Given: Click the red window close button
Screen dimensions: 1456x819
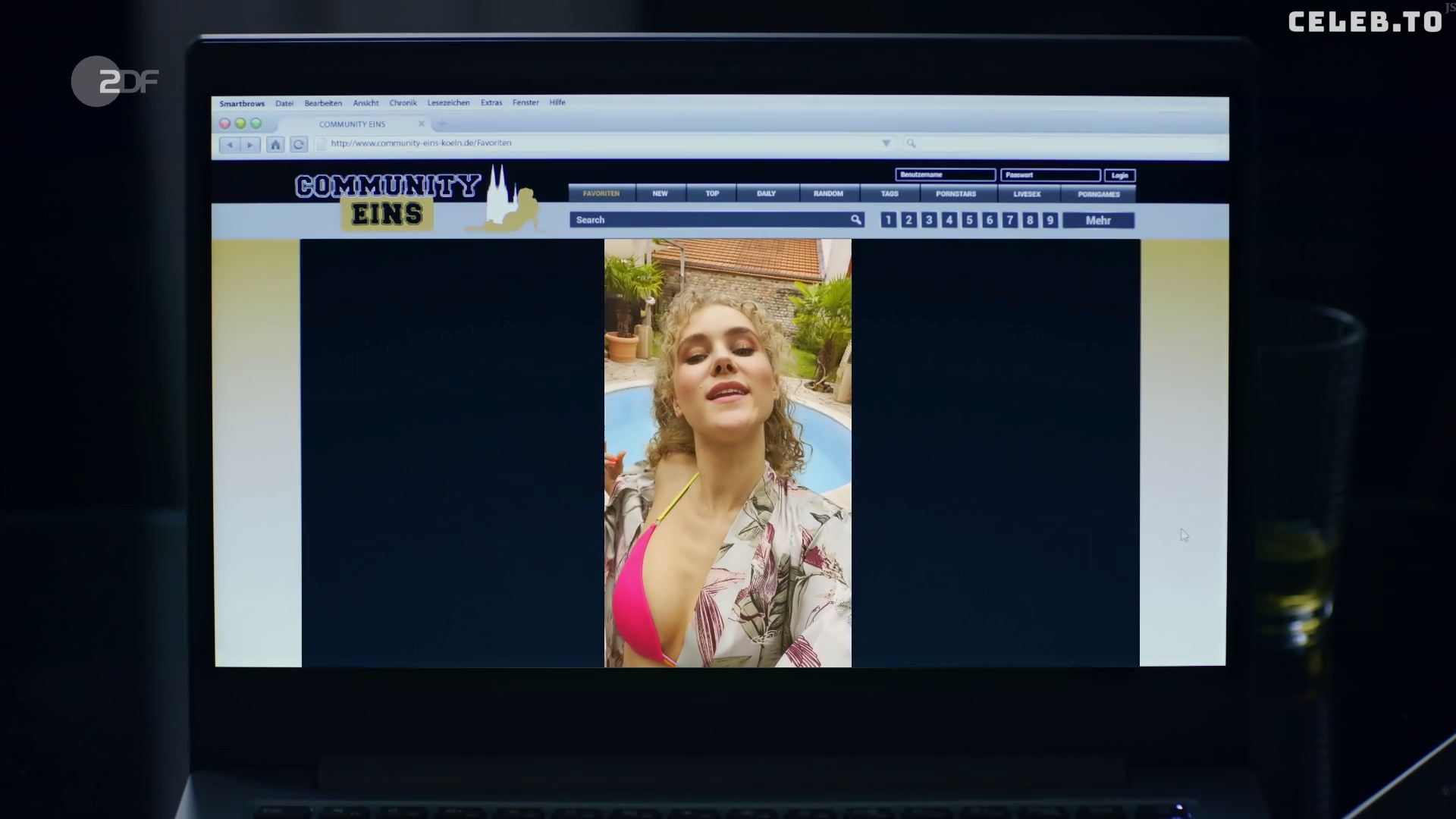Looking at the screenshot, I should pos(224,124).
